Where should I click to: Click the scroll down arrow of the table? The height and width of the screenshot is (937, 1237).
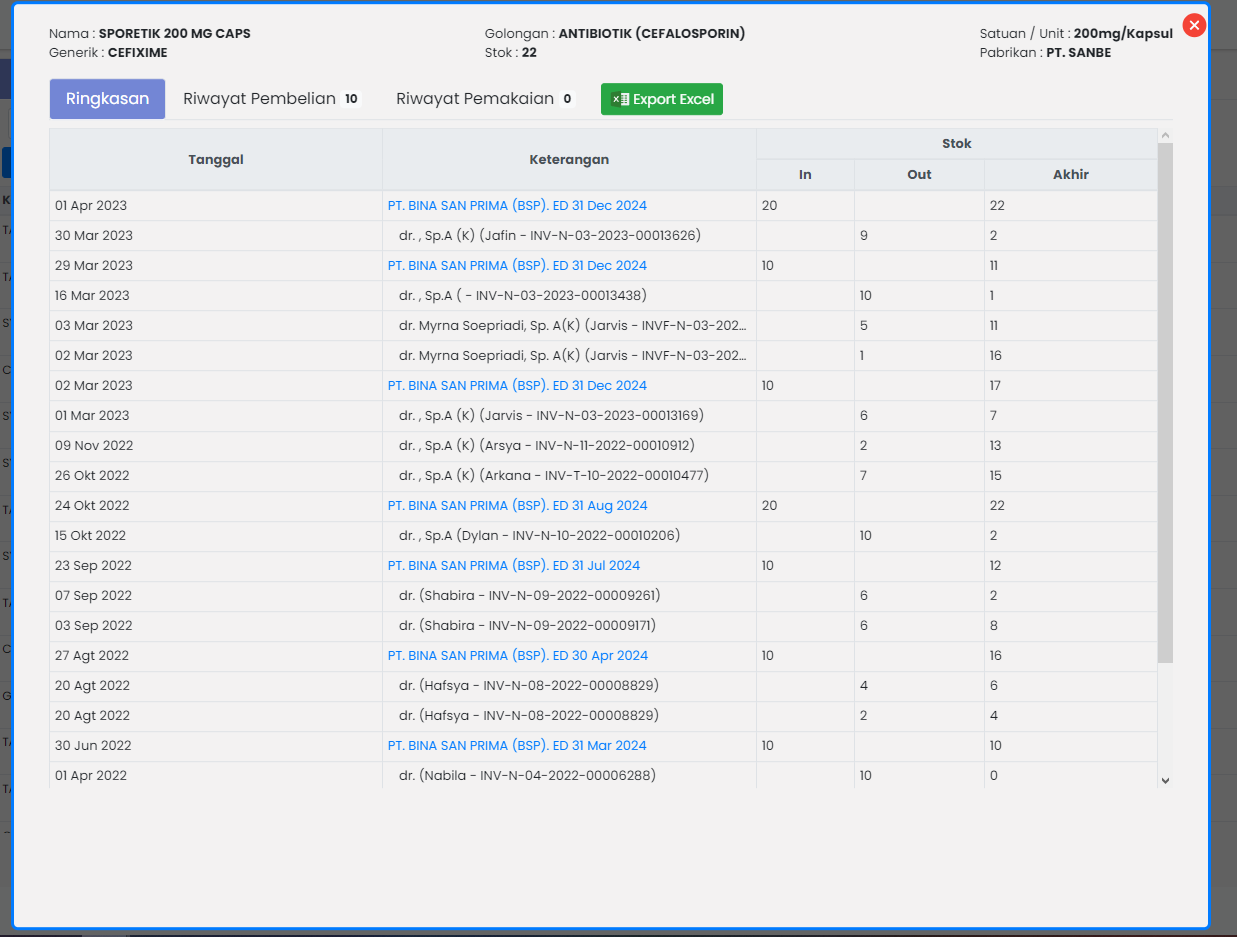(1165, 780)
